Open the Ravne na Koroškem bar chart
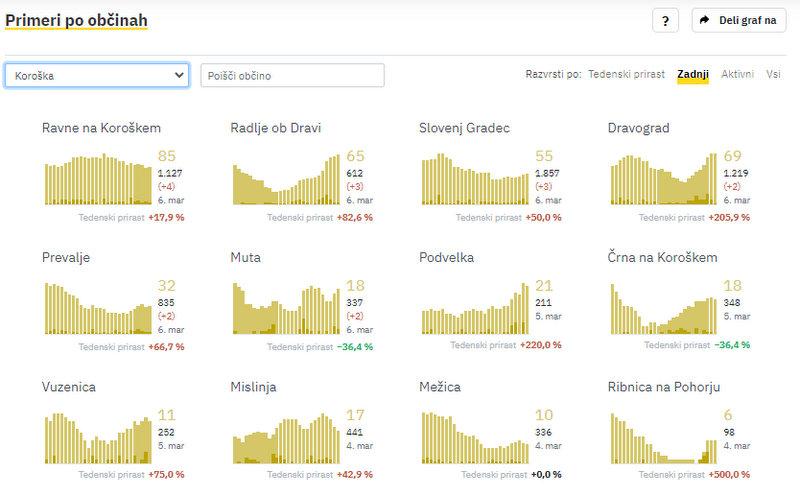Image resolution: width=800 pixels, height=495 pixels. tap(97, 179)
